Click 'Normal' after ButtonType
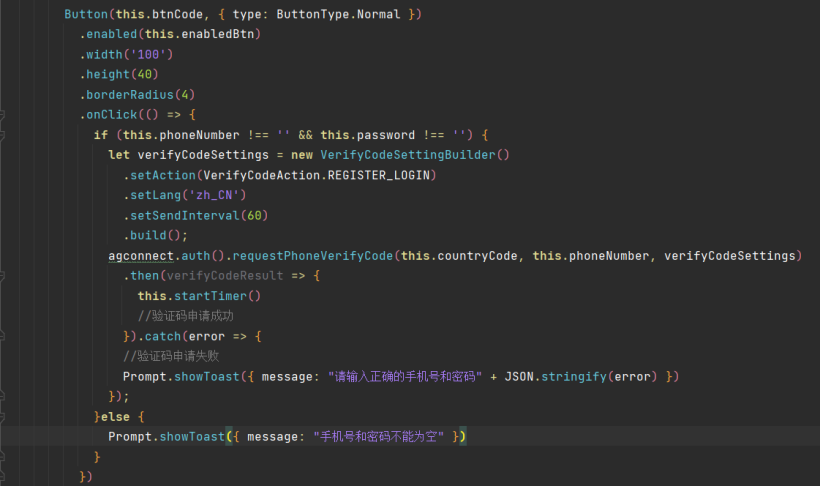The height and width of the screenshot is (486, 820). tap(379, 14)
